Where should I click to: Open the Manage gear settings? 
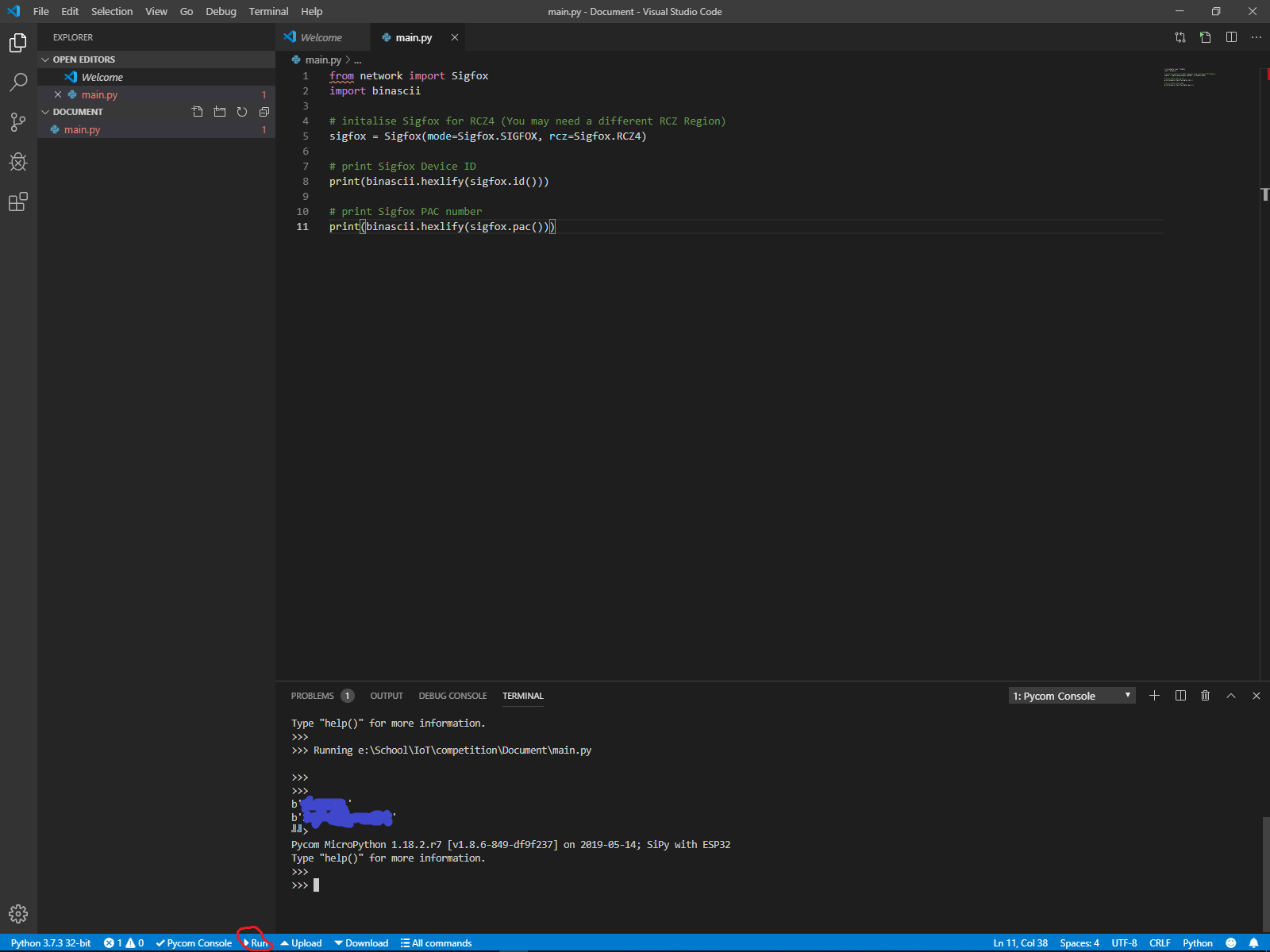[18, 914]
